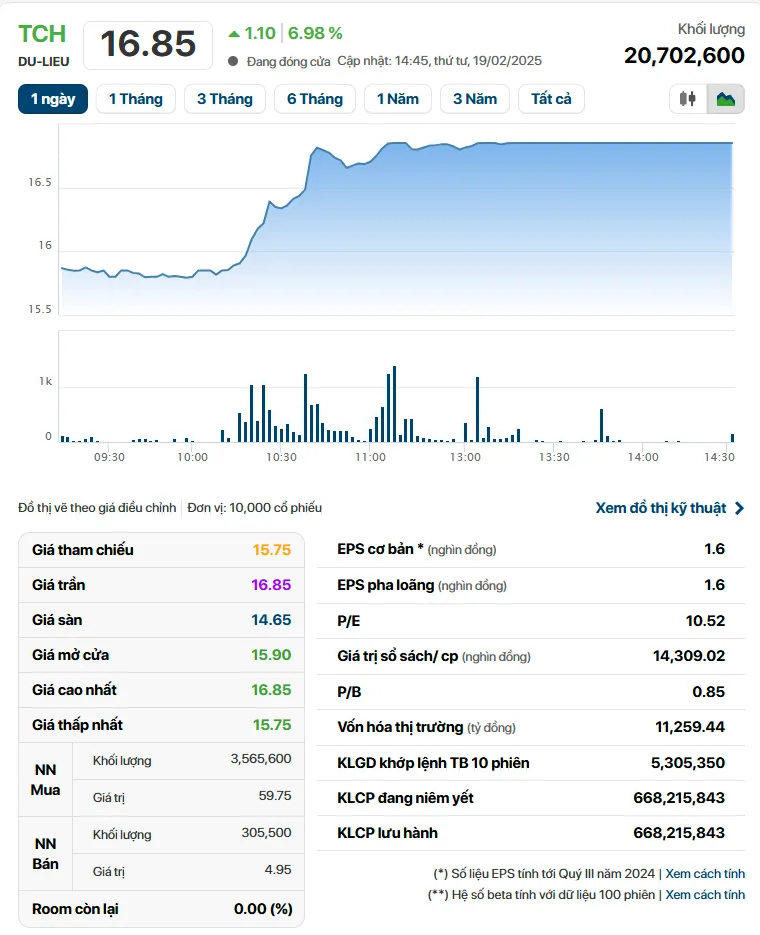The image size is (760, 935).
Task: Click the Đồ thị vẽ theo giá điều chỉnh note
Action: (97, 508)
